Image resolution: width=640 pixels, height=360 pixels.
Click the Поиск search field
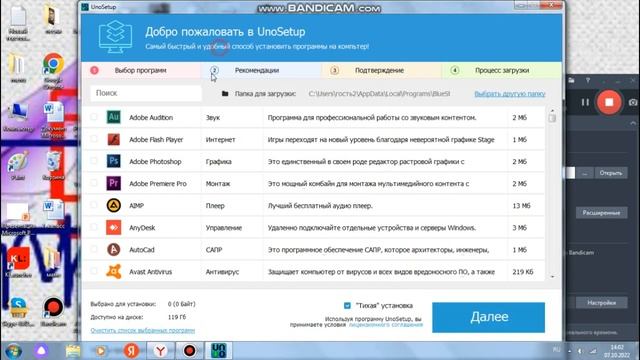[x=146, y=93]
